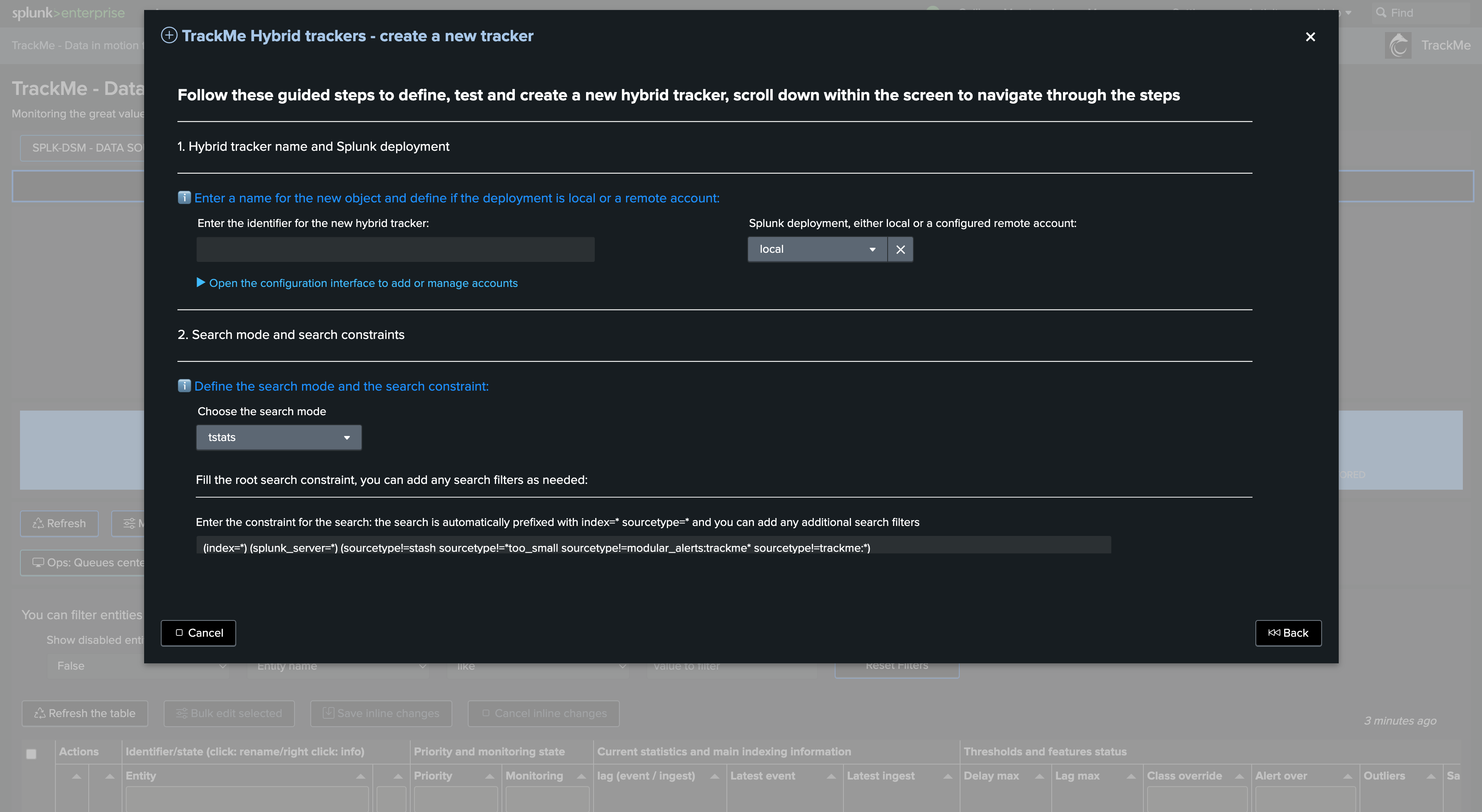Click the TrackMe logo icon at top right

coord(1398,45)
